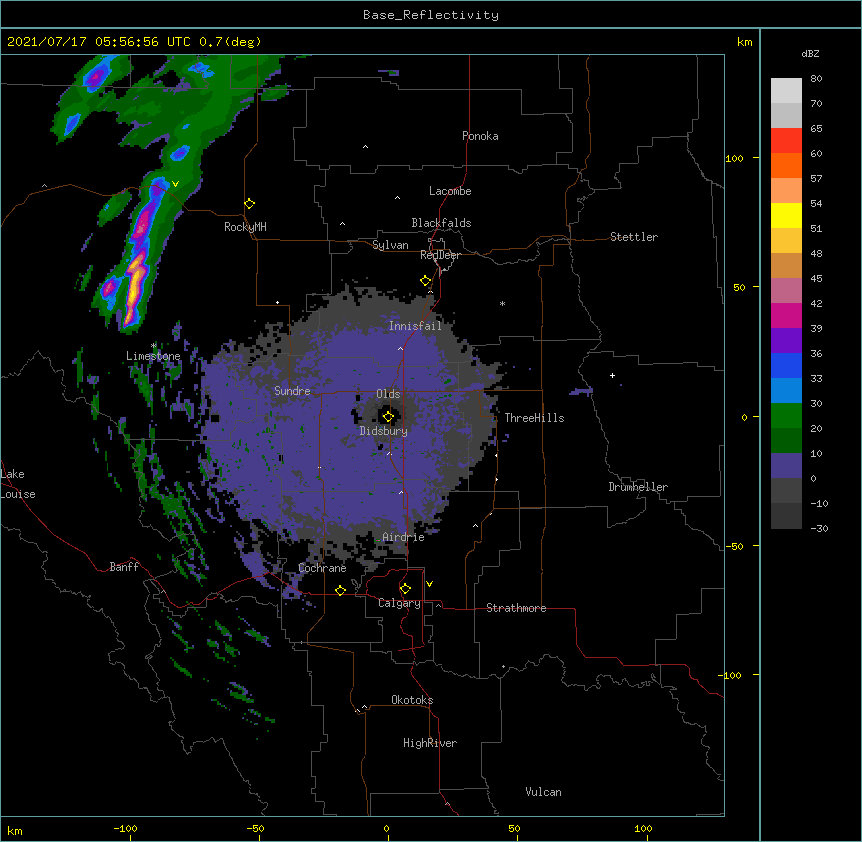Screen dimensions: 862x842
Task: Click the white plus marker northwest of Drumheller
Action: [612, 375]
